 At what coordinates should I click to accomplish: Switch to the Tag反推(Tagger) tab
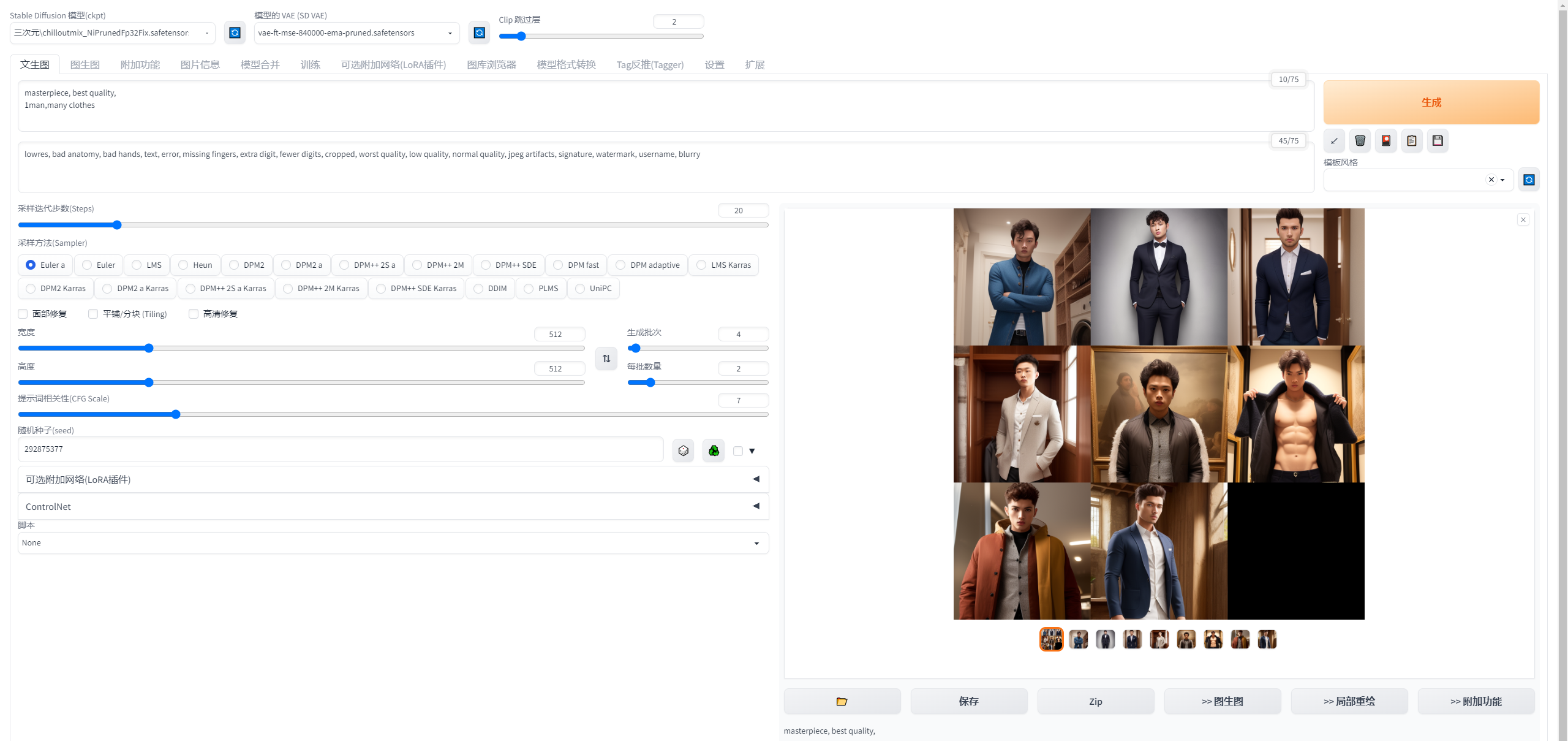[x=650, y=64]
